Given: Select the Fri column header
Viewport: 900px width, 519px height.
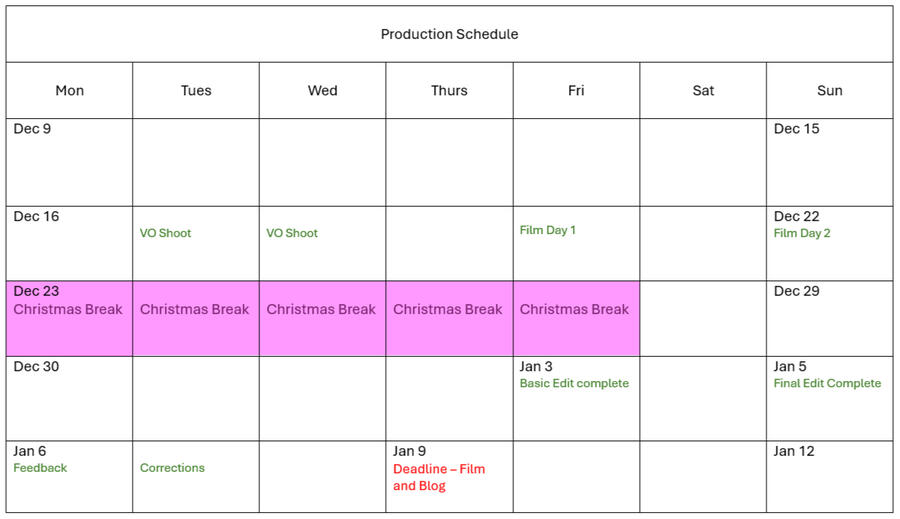Looking at the screenshot, I should [x=576, y=91].
